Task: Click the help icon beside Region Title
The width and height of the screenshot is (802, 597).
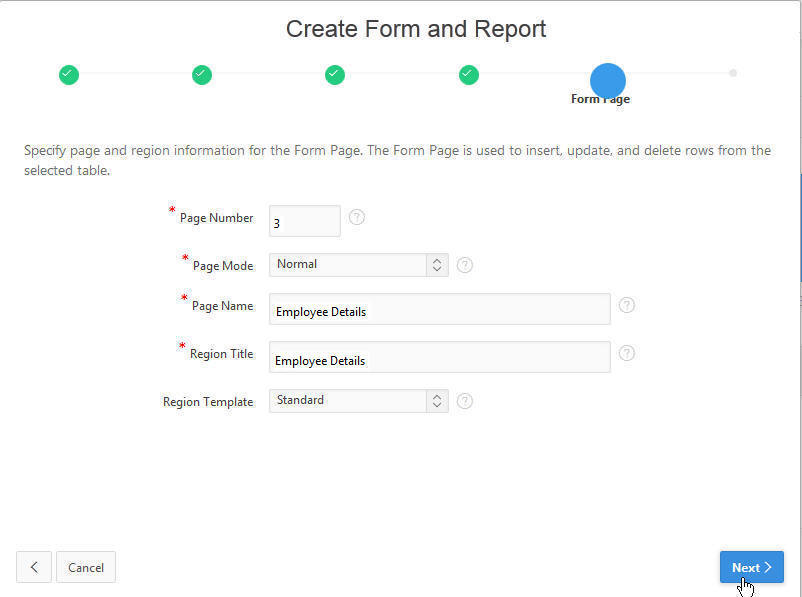Action: 627,353
